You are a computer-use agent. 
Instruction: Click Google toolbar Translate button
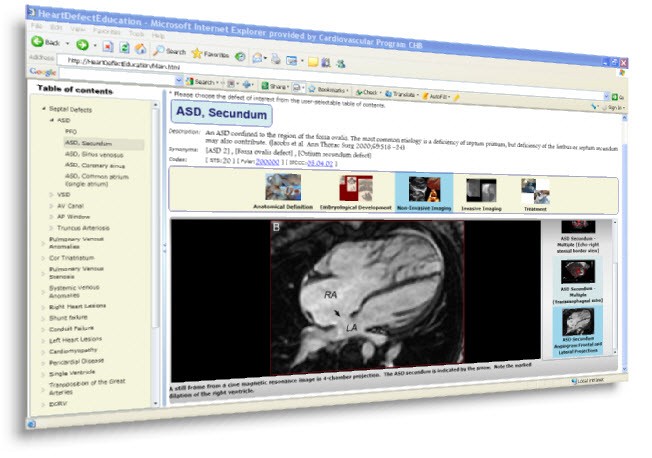[x=400, y=94]
